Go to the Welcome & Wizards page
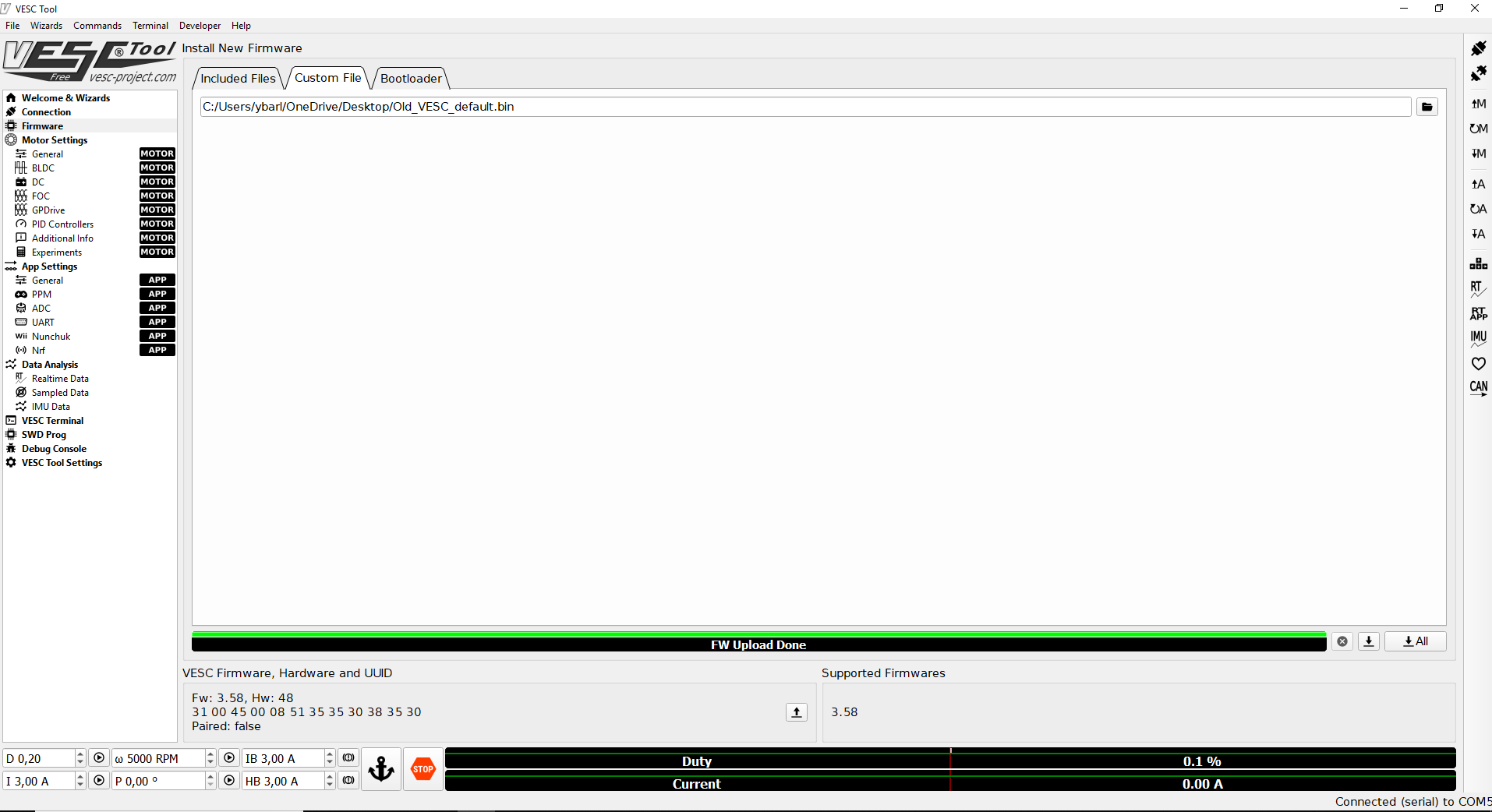This screenshot has width=1492, height=812. 90,98
